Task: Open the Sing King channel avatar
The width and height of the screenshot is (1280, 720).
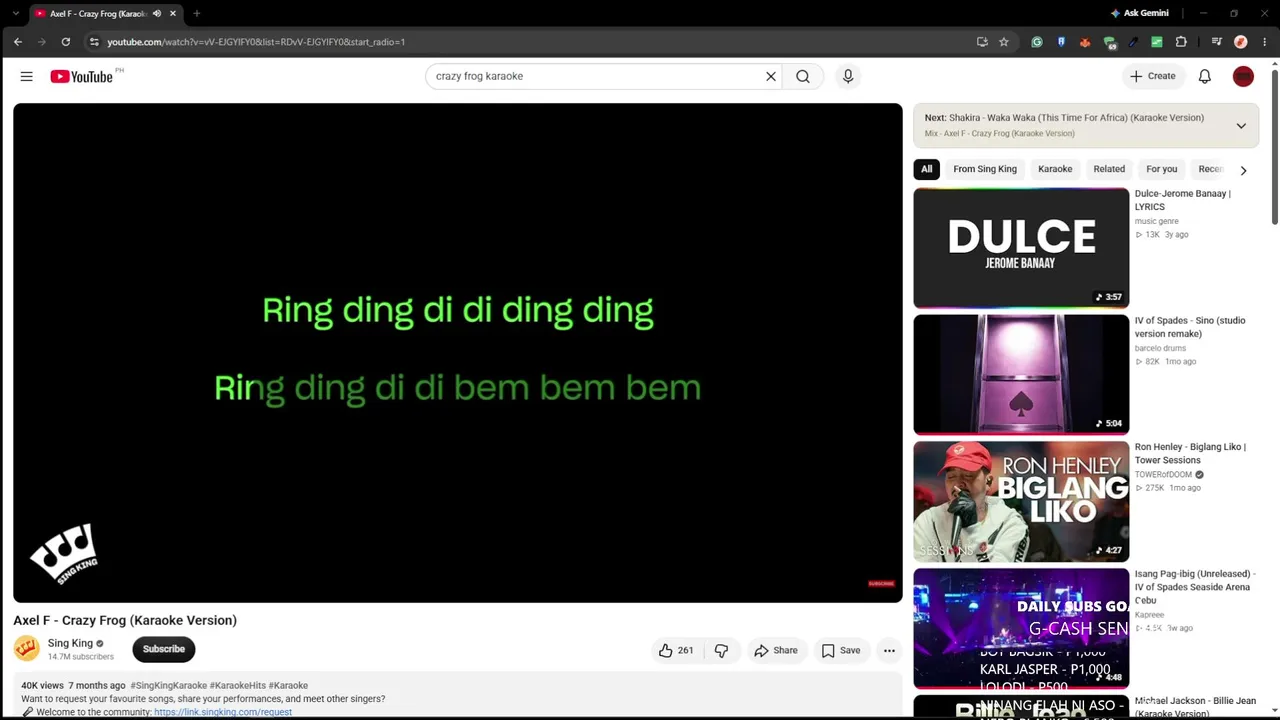Action: (26, 649)
